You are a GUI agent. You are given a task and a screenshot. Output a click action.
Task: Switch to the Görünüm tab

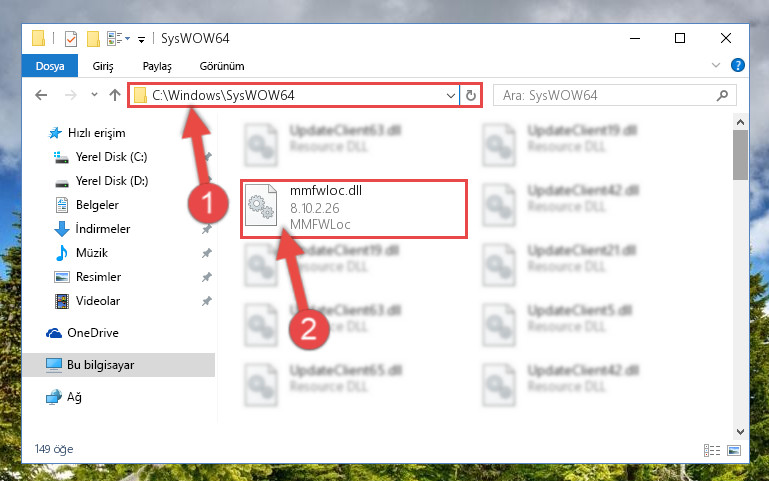click(222, 66)
